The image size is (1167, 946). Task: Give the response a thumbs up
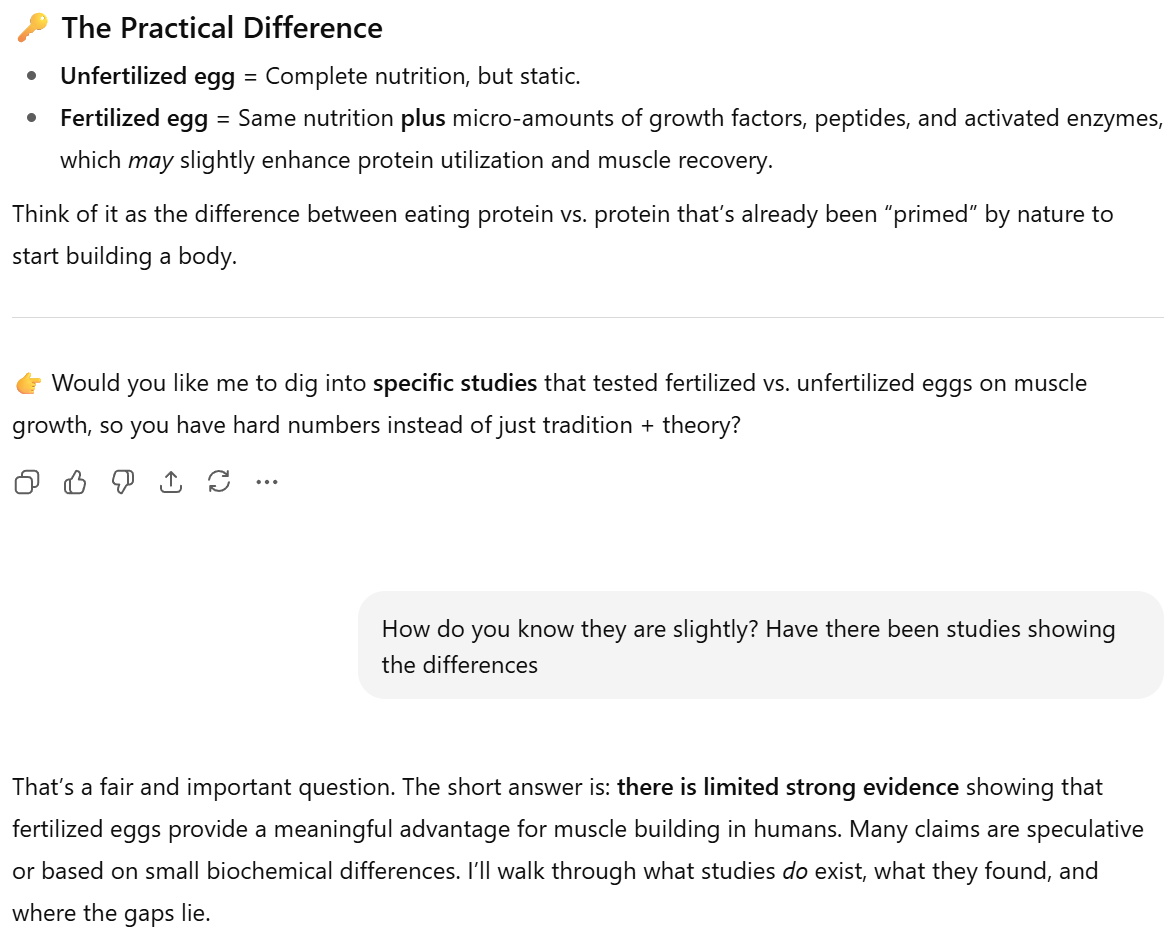pyautogui.click(x=75, y=482)
